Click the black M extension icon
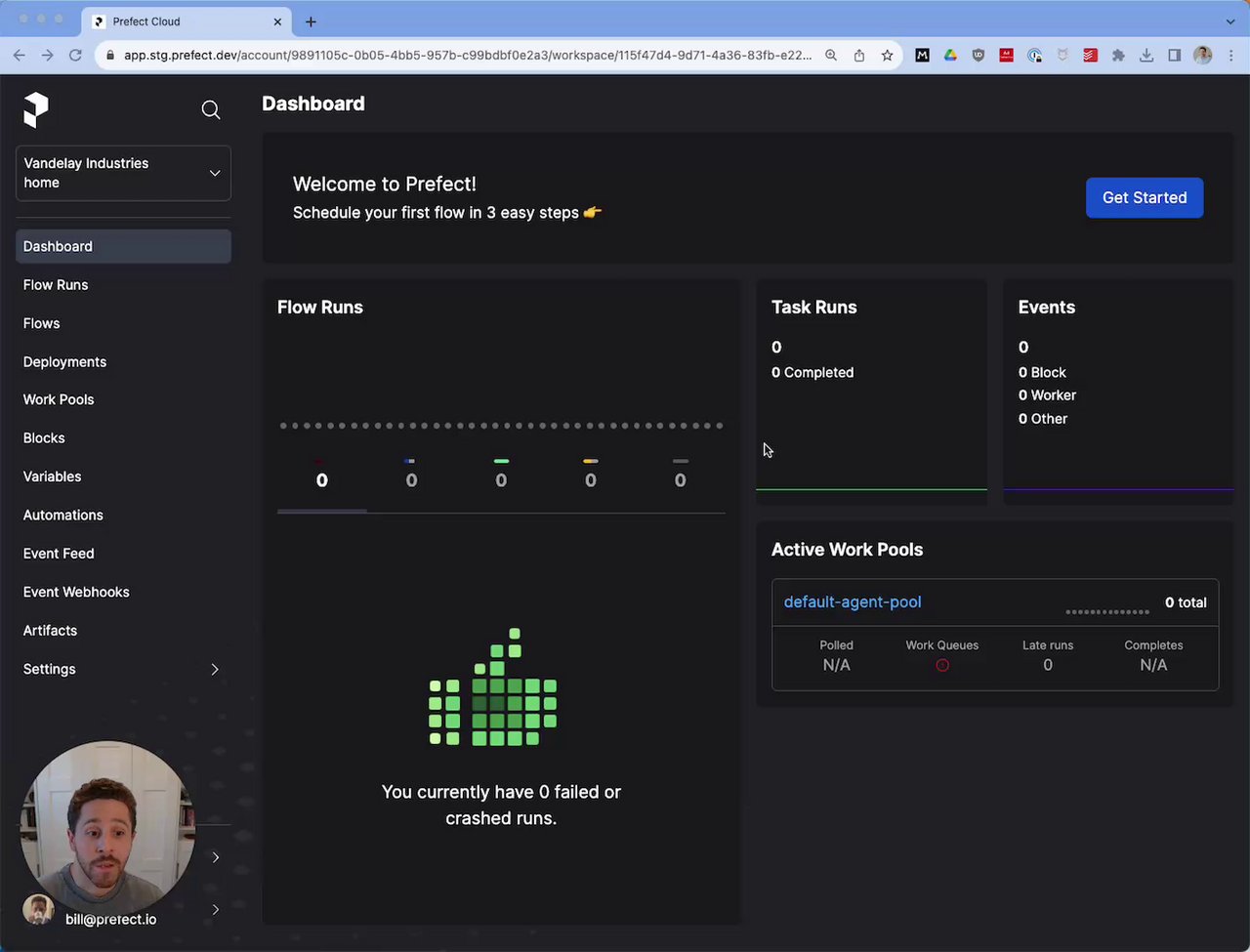The image size is (1250, 952). click(922, 56)
